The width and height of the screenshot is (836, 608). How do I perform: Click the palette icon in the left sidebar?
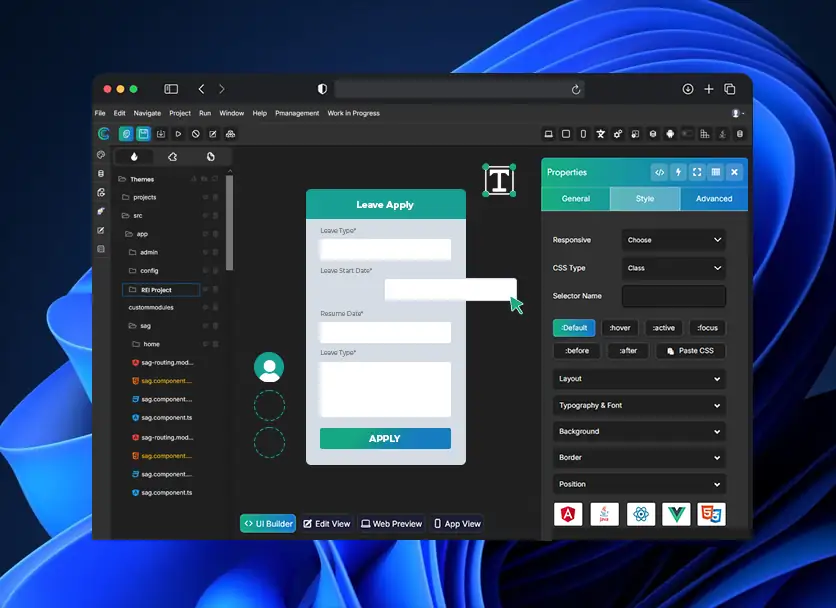pos(101,155)
